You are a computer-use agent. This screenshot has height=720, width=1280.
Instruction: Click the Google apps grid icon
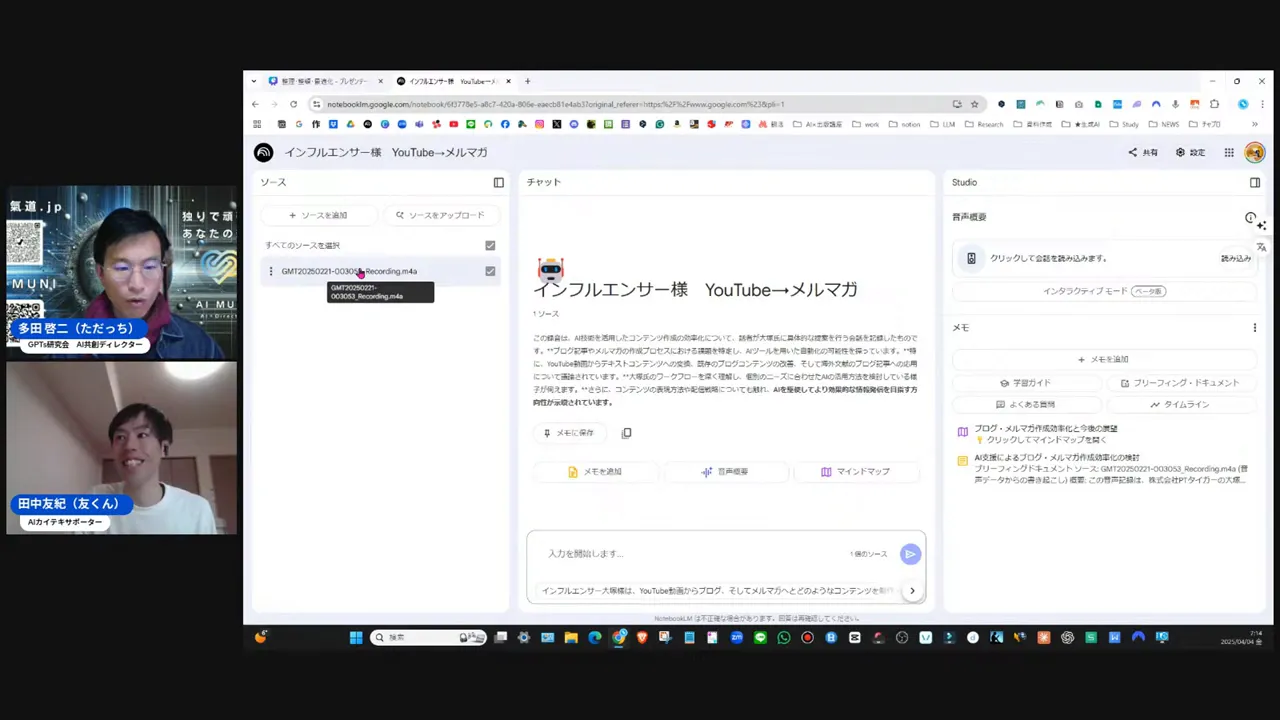(x=1229, y=152)
